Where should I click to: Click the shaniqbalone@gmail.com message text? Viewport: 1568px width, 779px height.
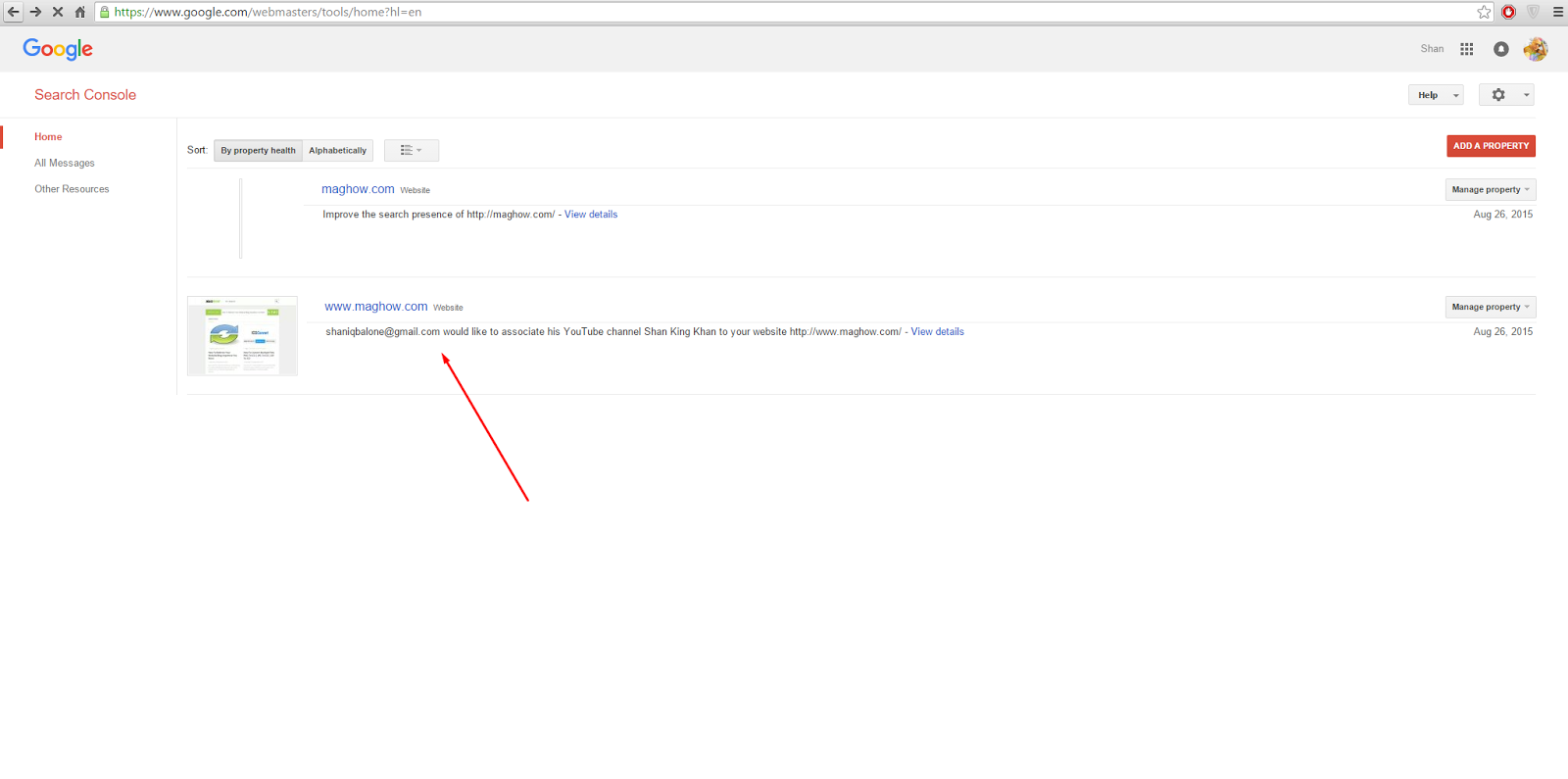click(x=613, y=332)
